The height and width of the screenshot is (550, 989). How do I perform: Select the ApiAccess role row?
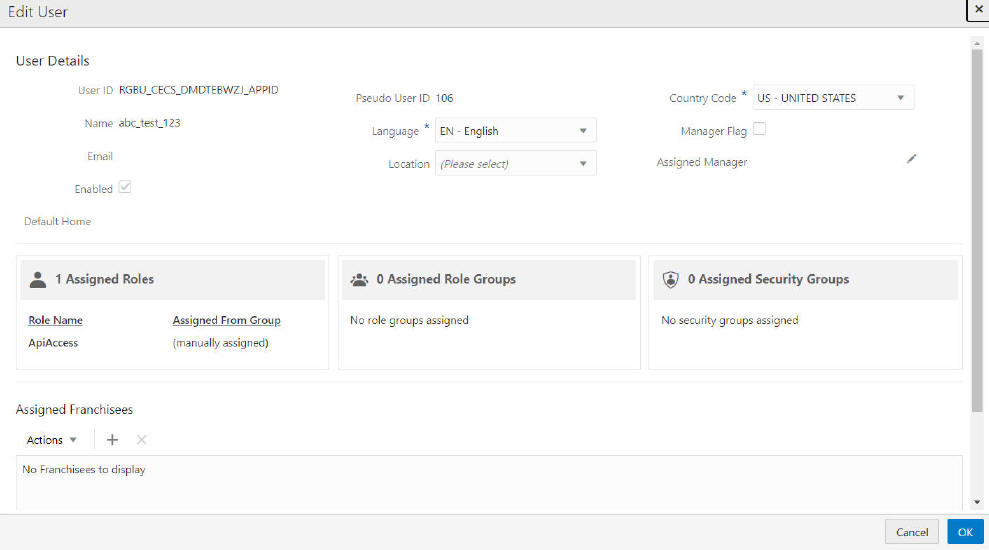coord(53,343)
